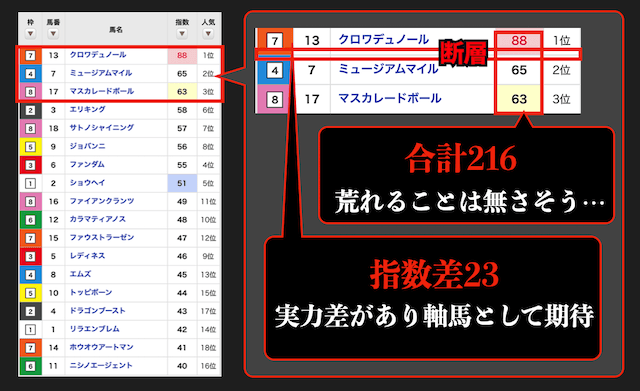Open the レディネス horse link
This screenshot has height=391, width=640.
[x=87, y=255]
